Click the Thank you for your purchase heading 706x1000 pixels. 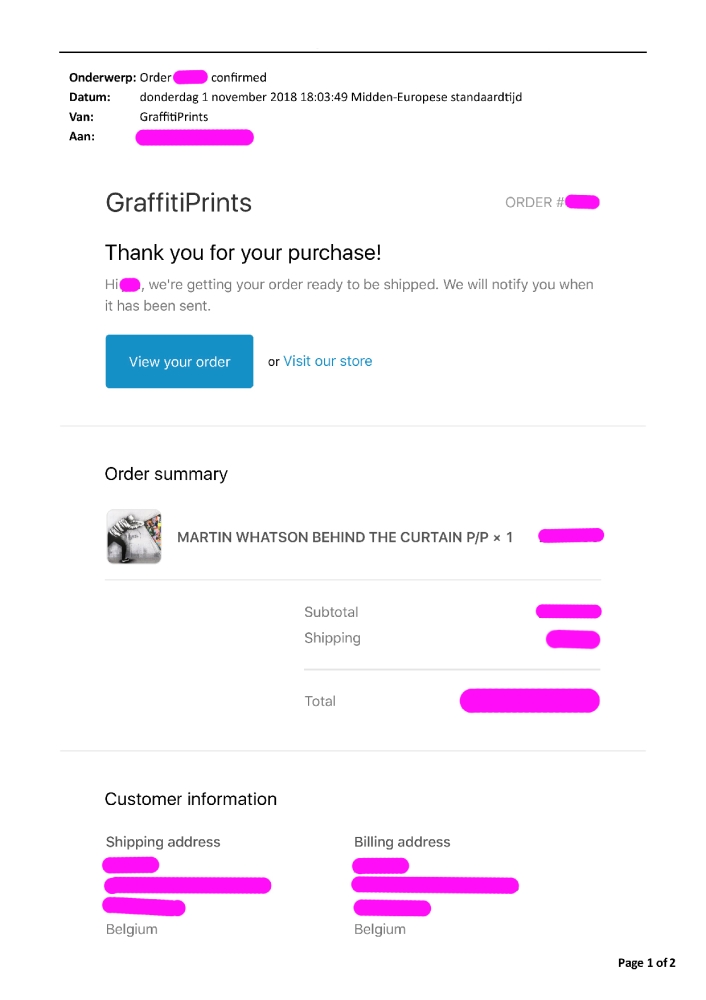(243, 252)
